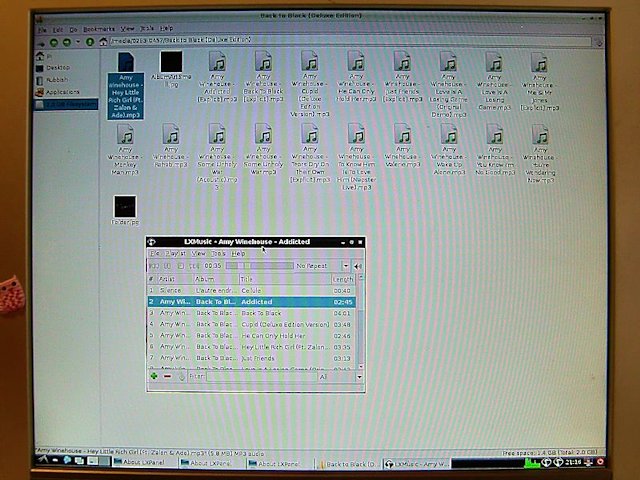Open the Addicted [Explicit].mp3 file icon
640x480 pixels.
[x=218, y=62]
